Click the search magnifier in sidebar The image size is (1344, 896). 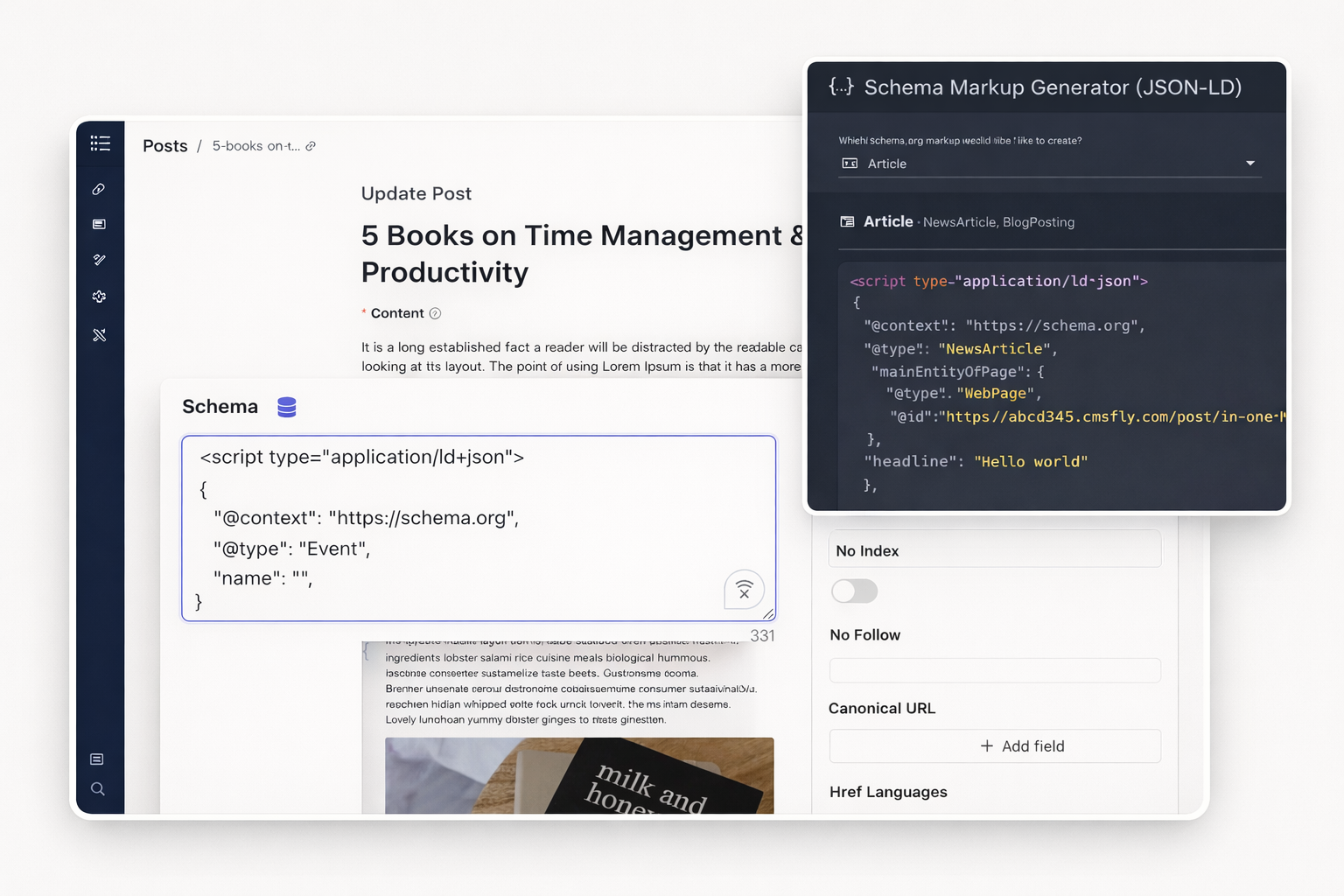point(98,789)
